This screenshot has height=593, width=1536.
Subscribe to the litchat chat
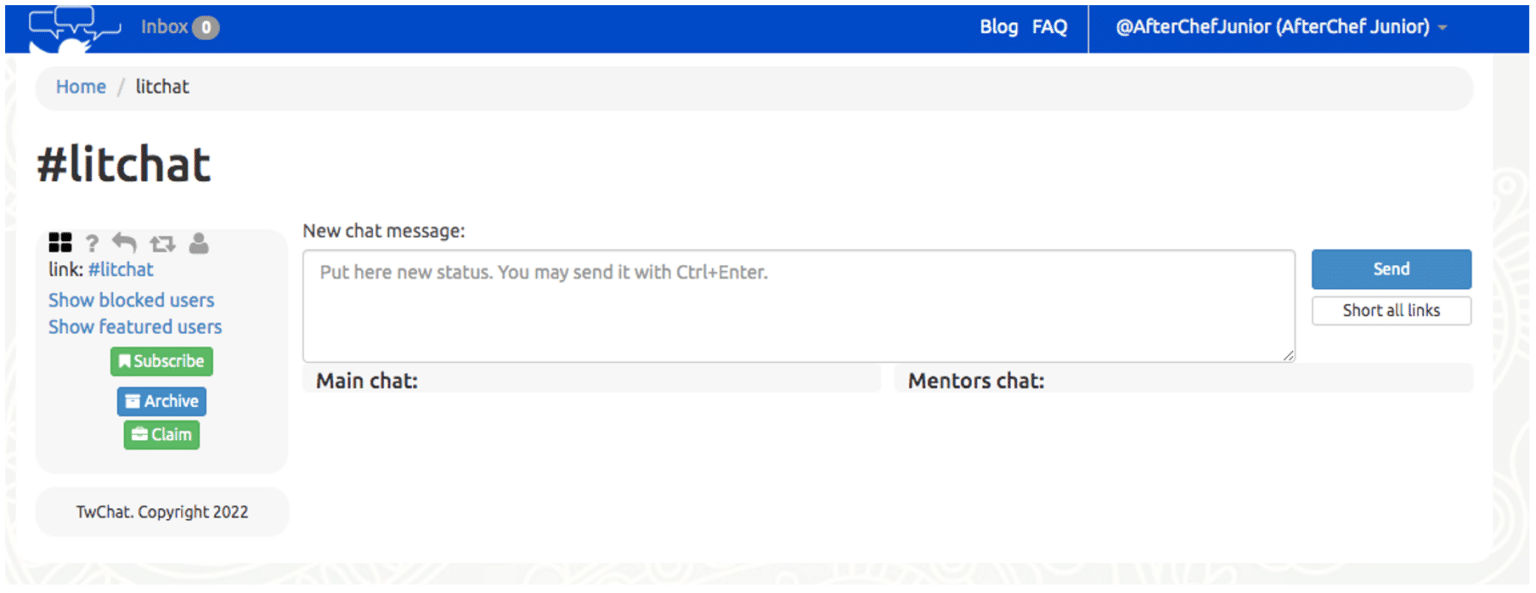point(161,361)
